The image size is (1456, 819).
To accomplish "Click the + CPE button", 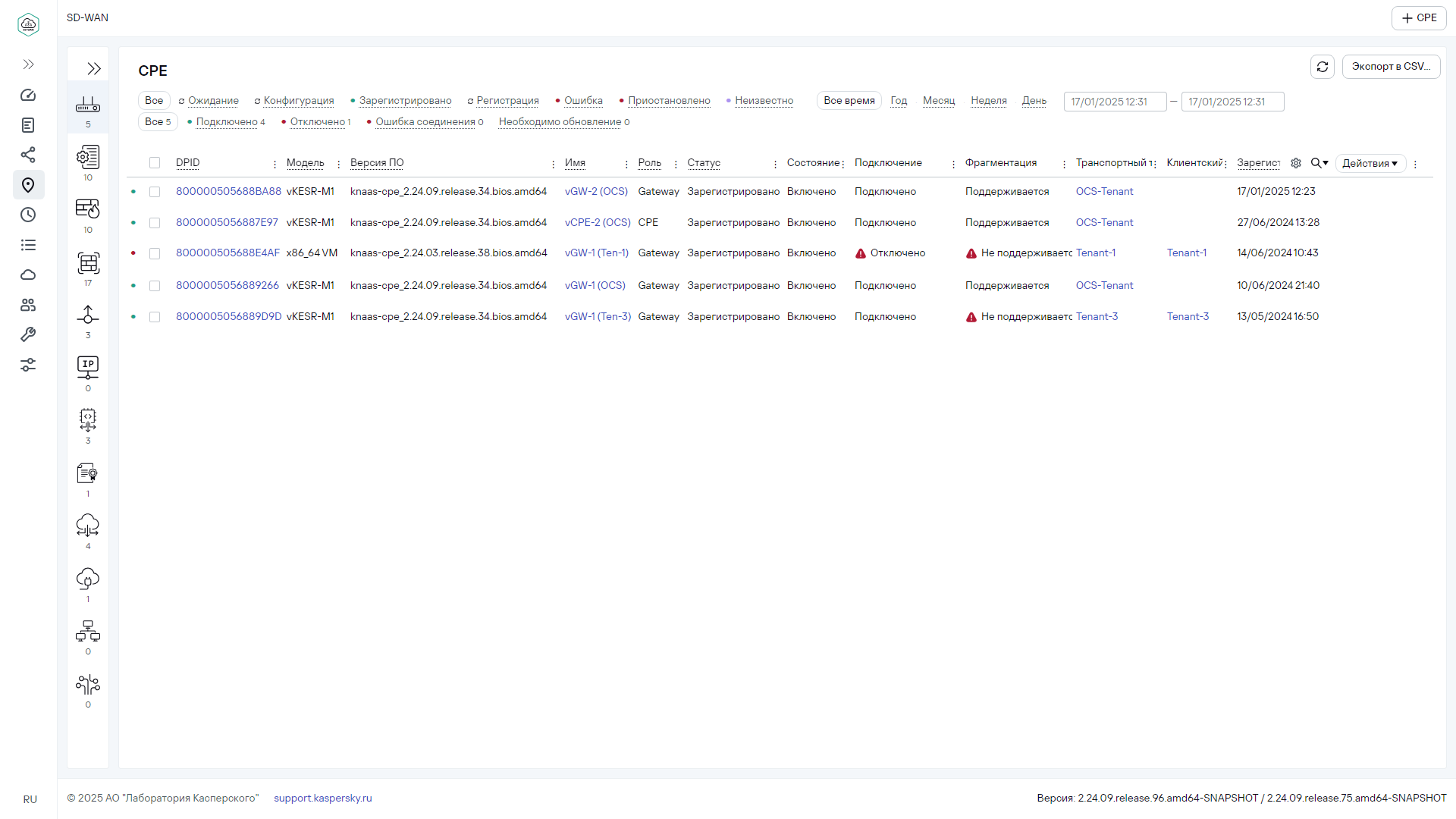I will (1419, 18).
